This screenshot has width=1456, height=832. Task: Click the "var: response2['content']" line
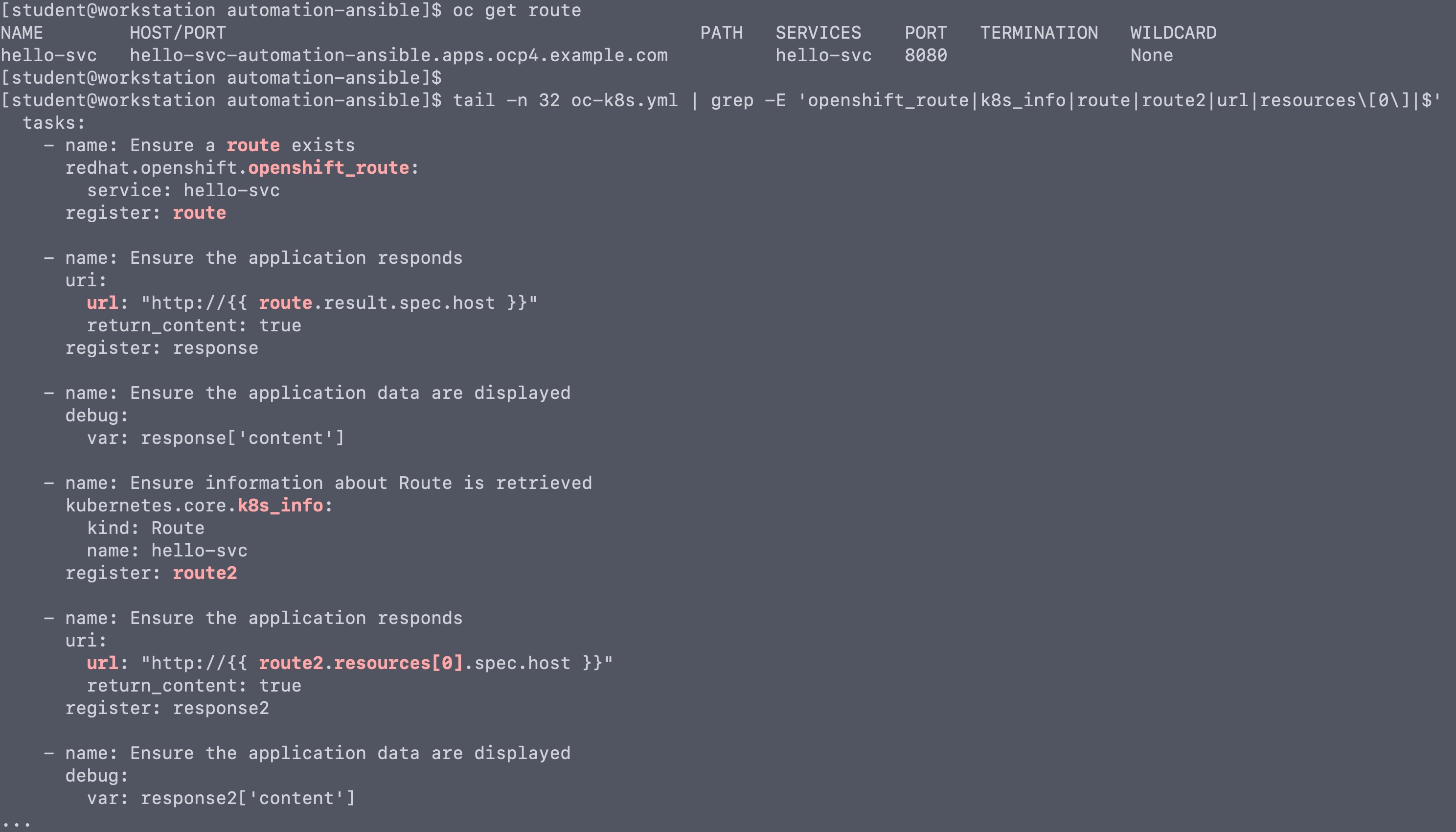(x=221, y=798)
